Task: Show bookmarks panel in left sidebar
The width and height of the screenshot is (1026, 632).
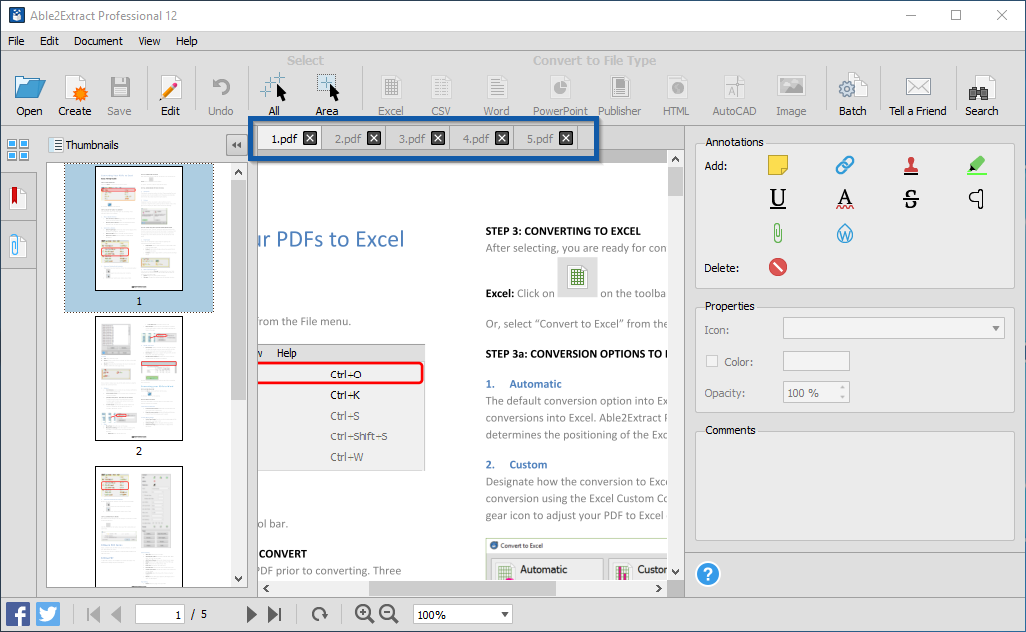Action: pos(18,197)
